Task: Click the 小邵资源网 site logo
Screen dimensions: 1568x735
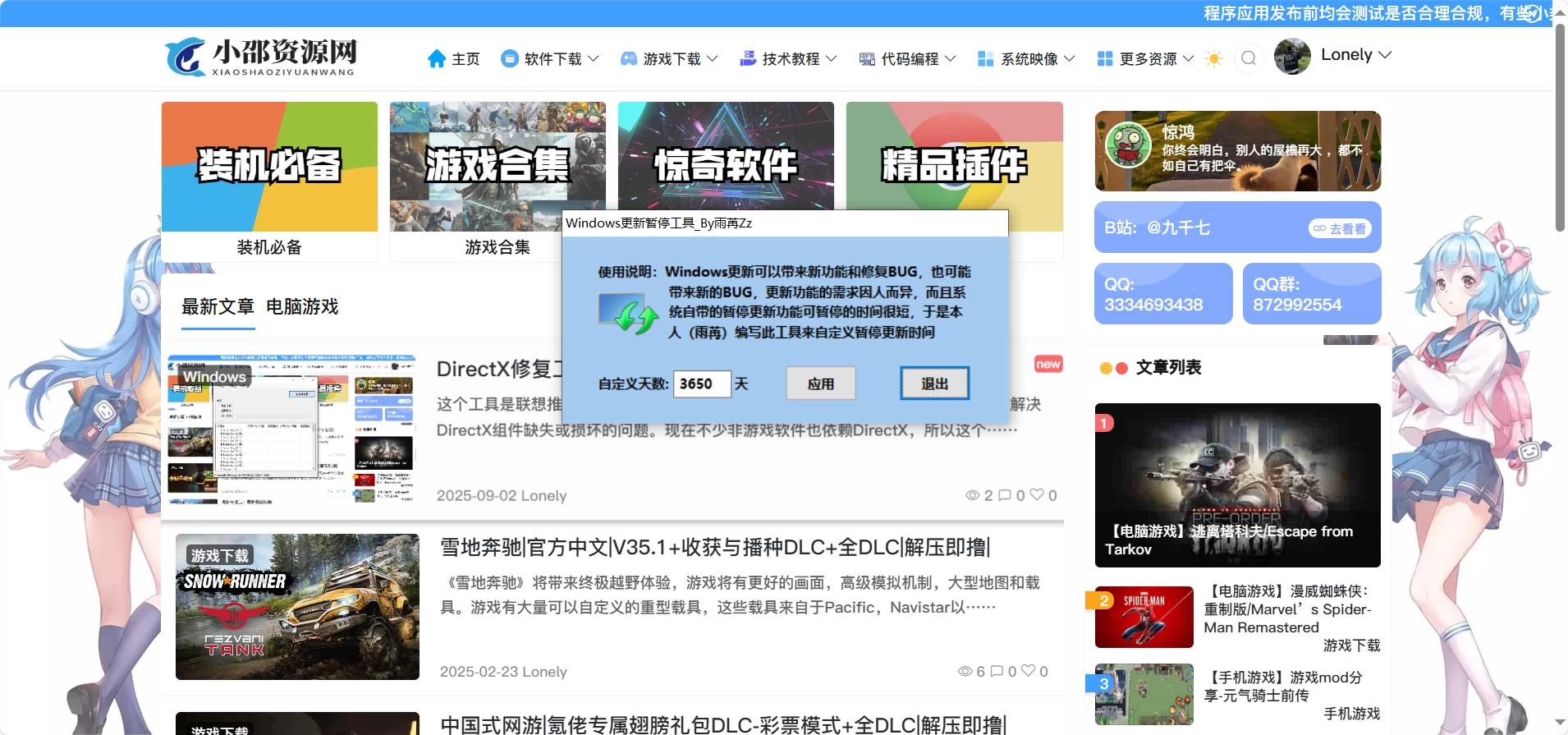Action: [x=261, y=57]
